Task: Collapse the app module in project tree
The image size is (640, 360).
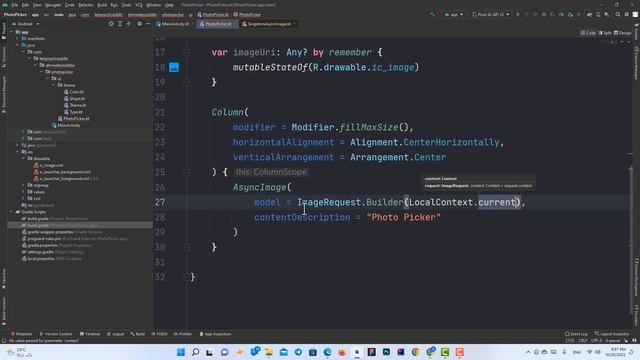Action: click(x=12, y=32)
